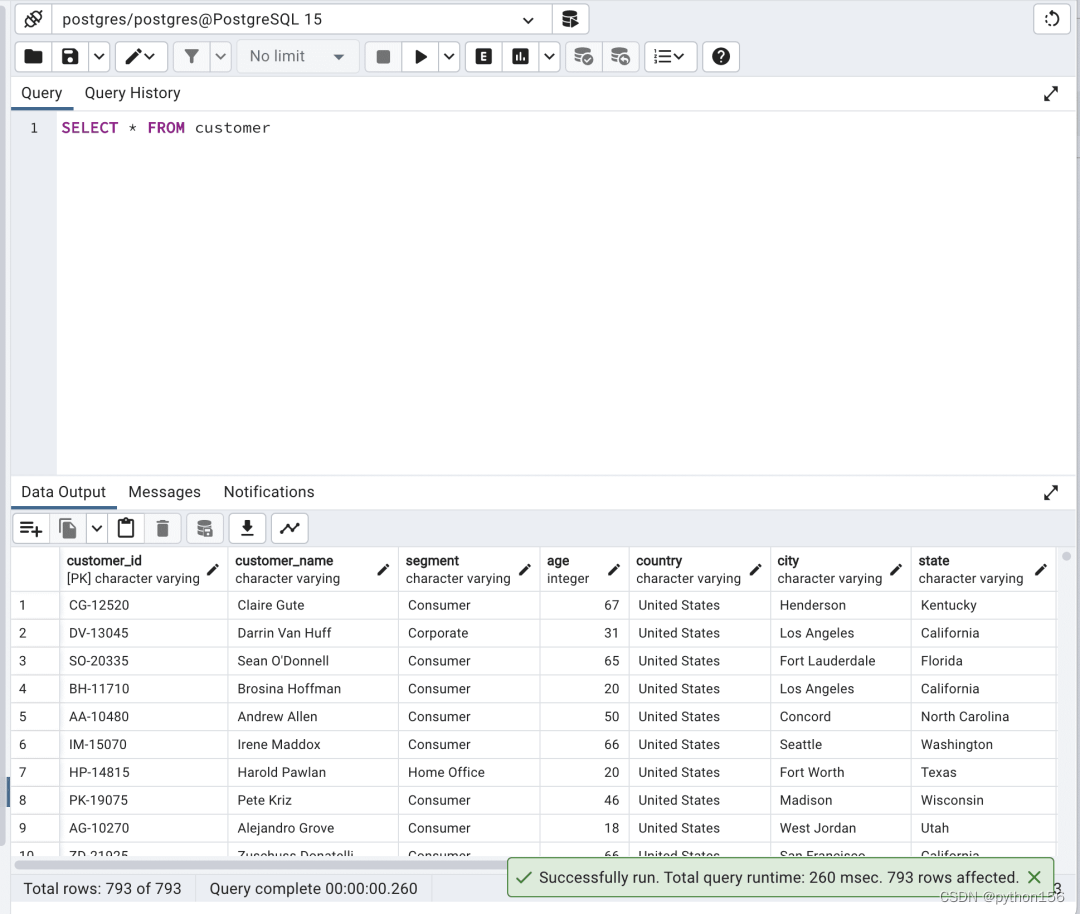Expand the copy options arrow
1080x914 pixels.
(96, 528)
